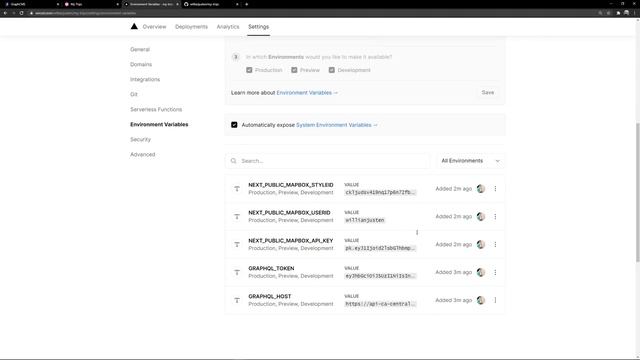The image size is (640, 360).
Task: Click the Save button
Action: [x=487, y=93]
